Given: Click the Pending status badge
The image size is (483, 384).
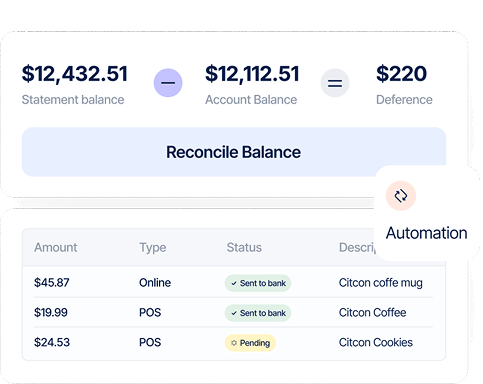Looking at the screenshot, I should (x=250, y=343).
